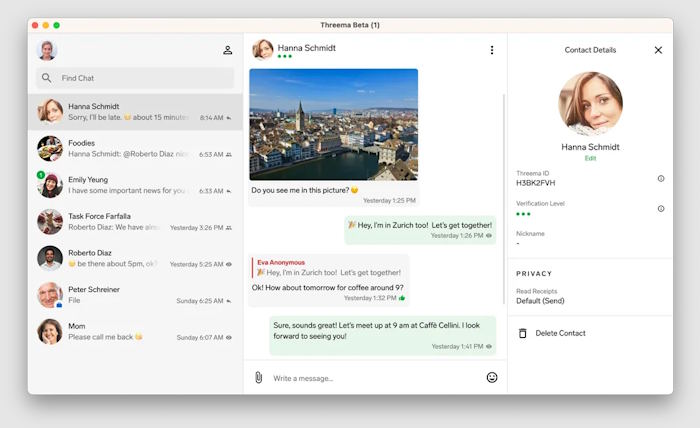Image resolution: width=700 pixels, height=428 pixels.
Task: Click group icon on Foodies chat row
Action: (229, 154)
